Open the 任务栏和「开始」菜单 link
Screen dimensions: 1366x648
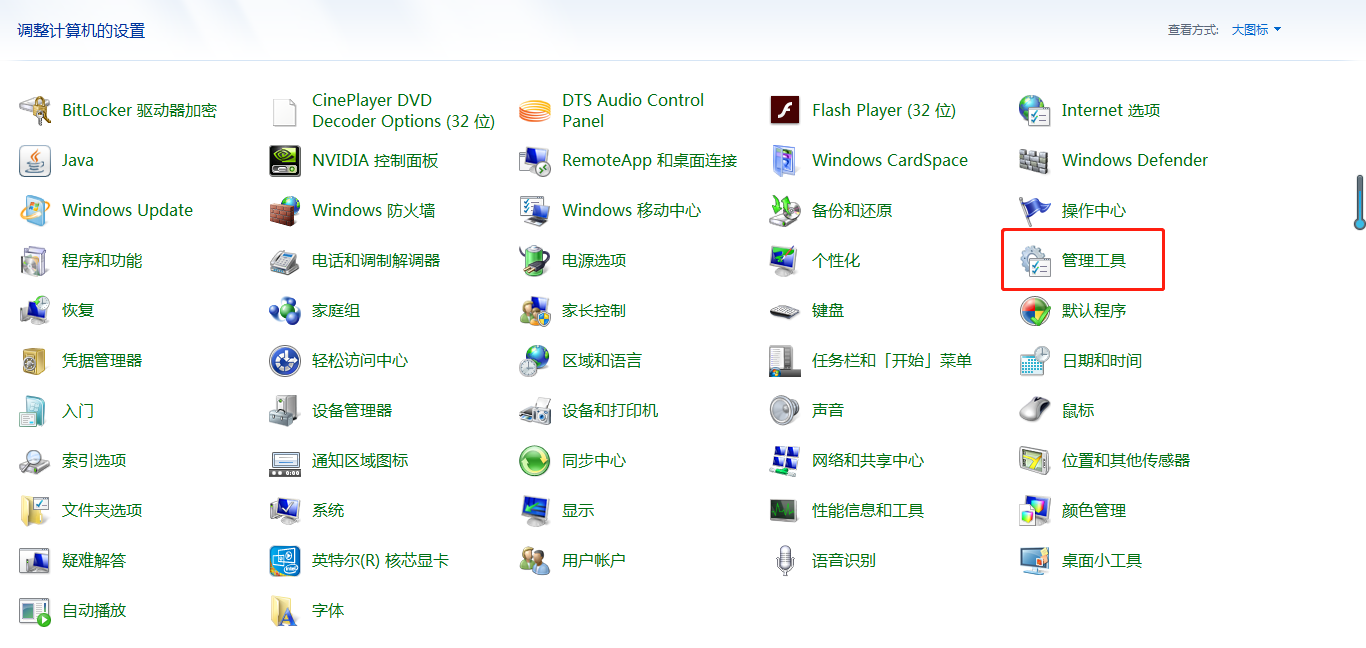click(892, 360)
